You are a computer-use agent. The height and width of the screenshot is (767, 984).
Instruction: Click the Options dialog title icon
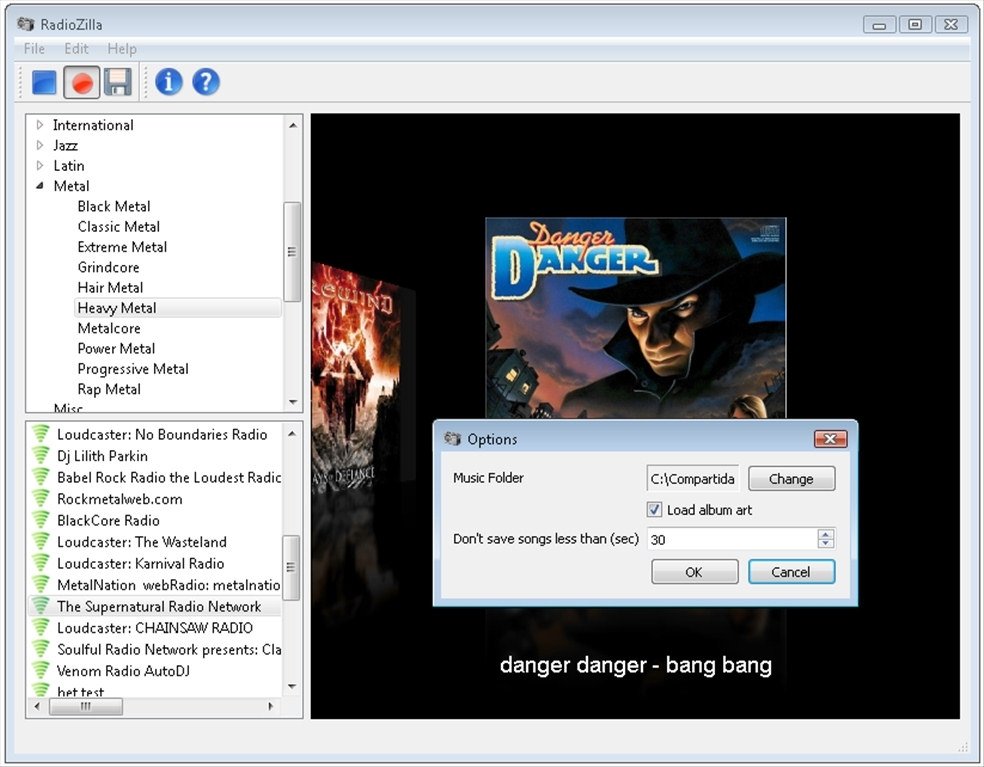(452, 439)
